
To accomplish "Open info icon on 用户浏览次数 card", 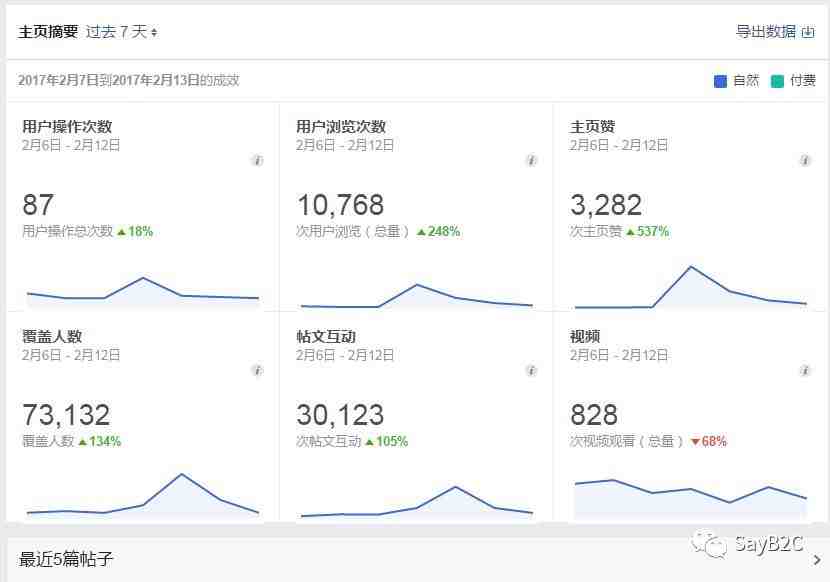I will tap(531, 160).
